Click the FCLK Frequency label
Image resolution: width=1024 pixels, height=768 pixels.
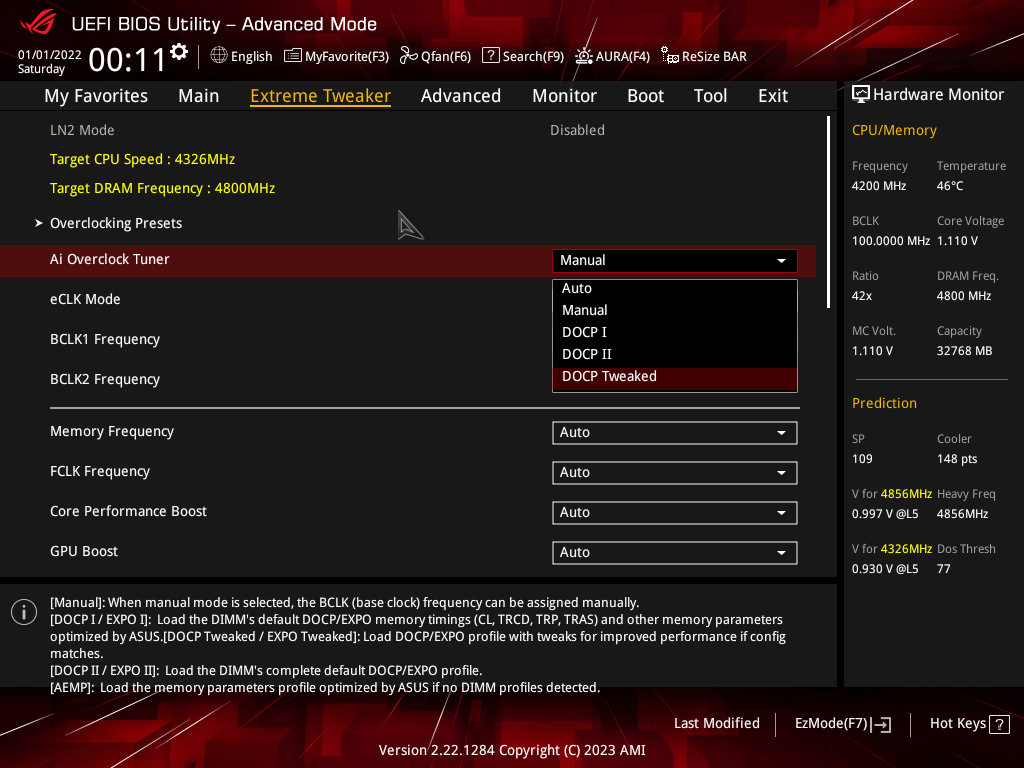[100, 472]
